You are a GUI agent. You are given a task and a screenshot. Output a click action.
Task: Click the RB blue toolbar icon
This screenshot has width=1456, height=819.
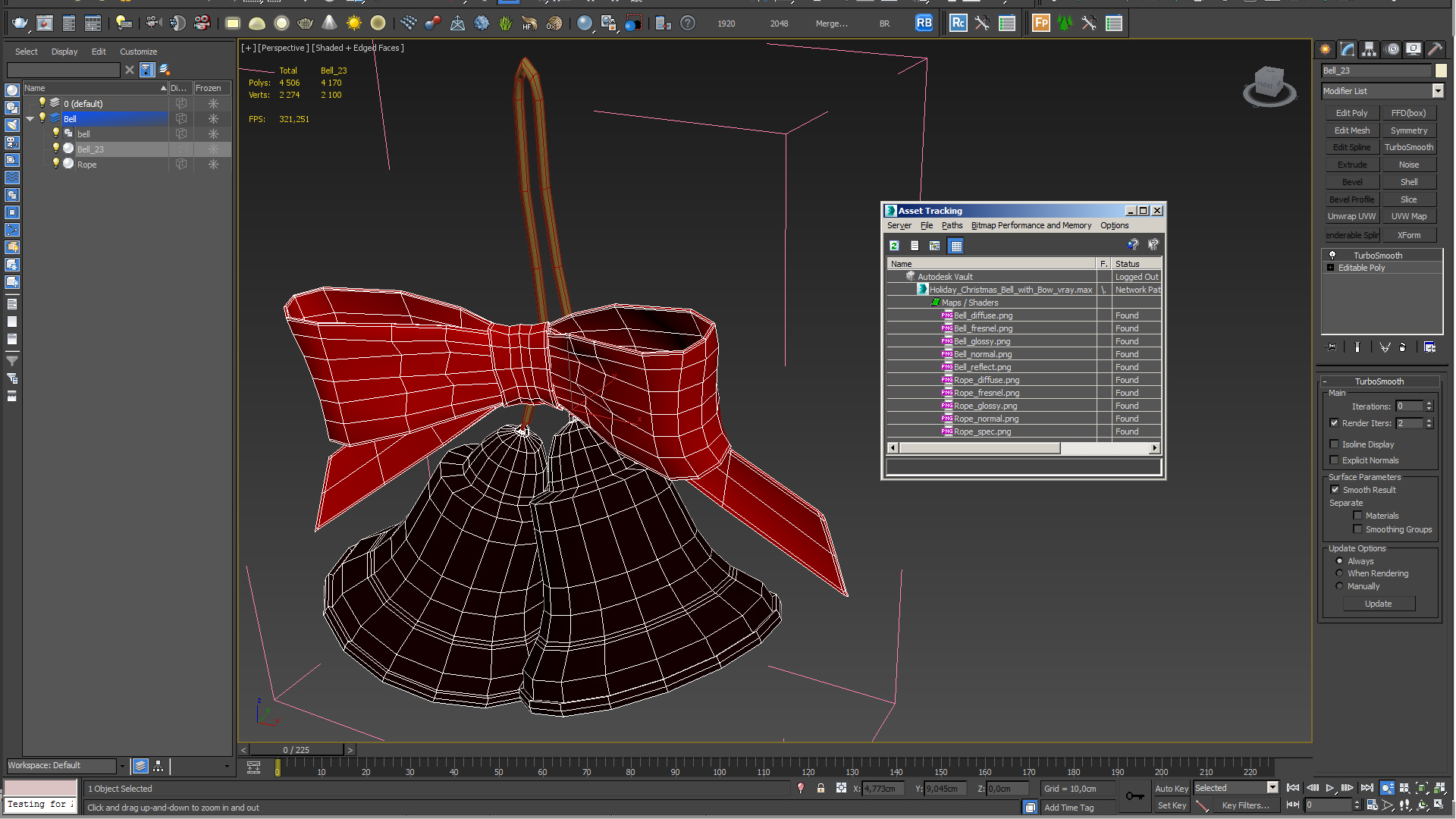[924, 24]
